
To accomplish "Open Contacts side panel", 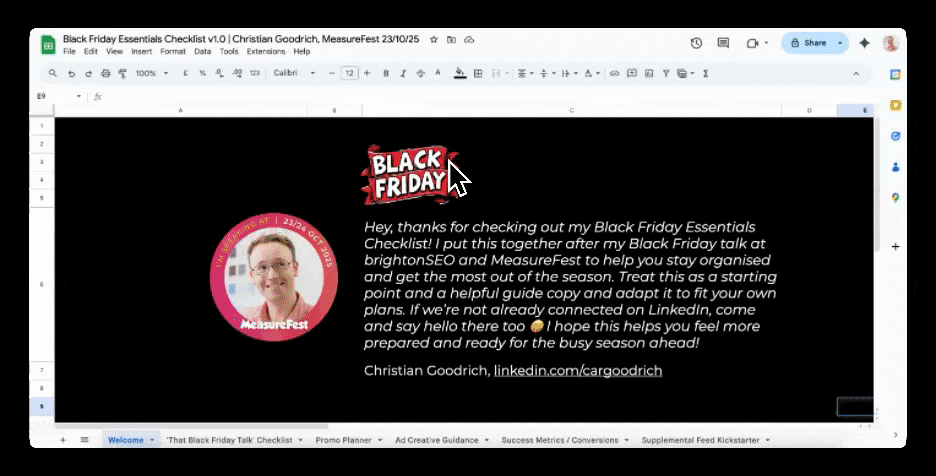I will (x=895, y=167).
